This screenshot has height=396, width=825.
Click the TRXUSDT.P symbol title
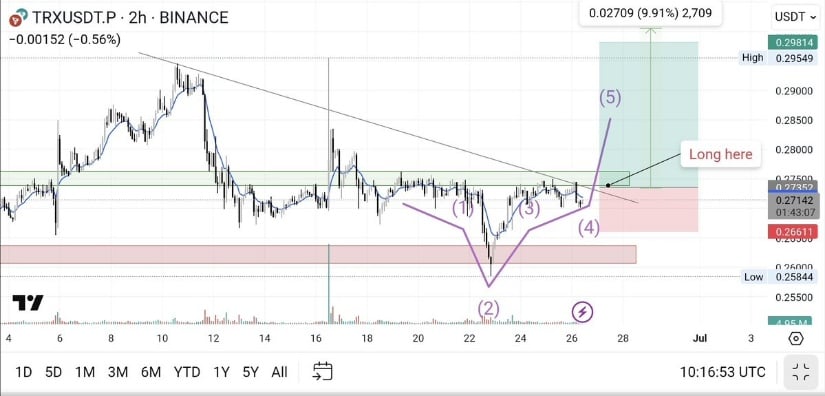[73, 18]
